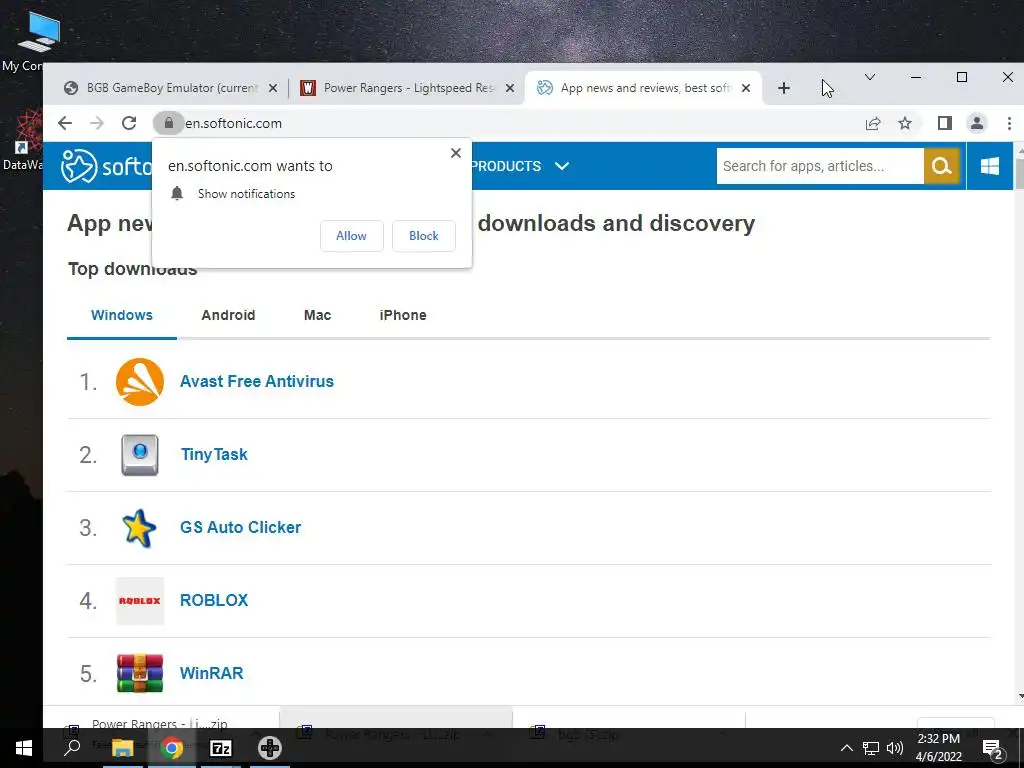Click the Search for apps field

pyautogui.click(x=820, y=166)
